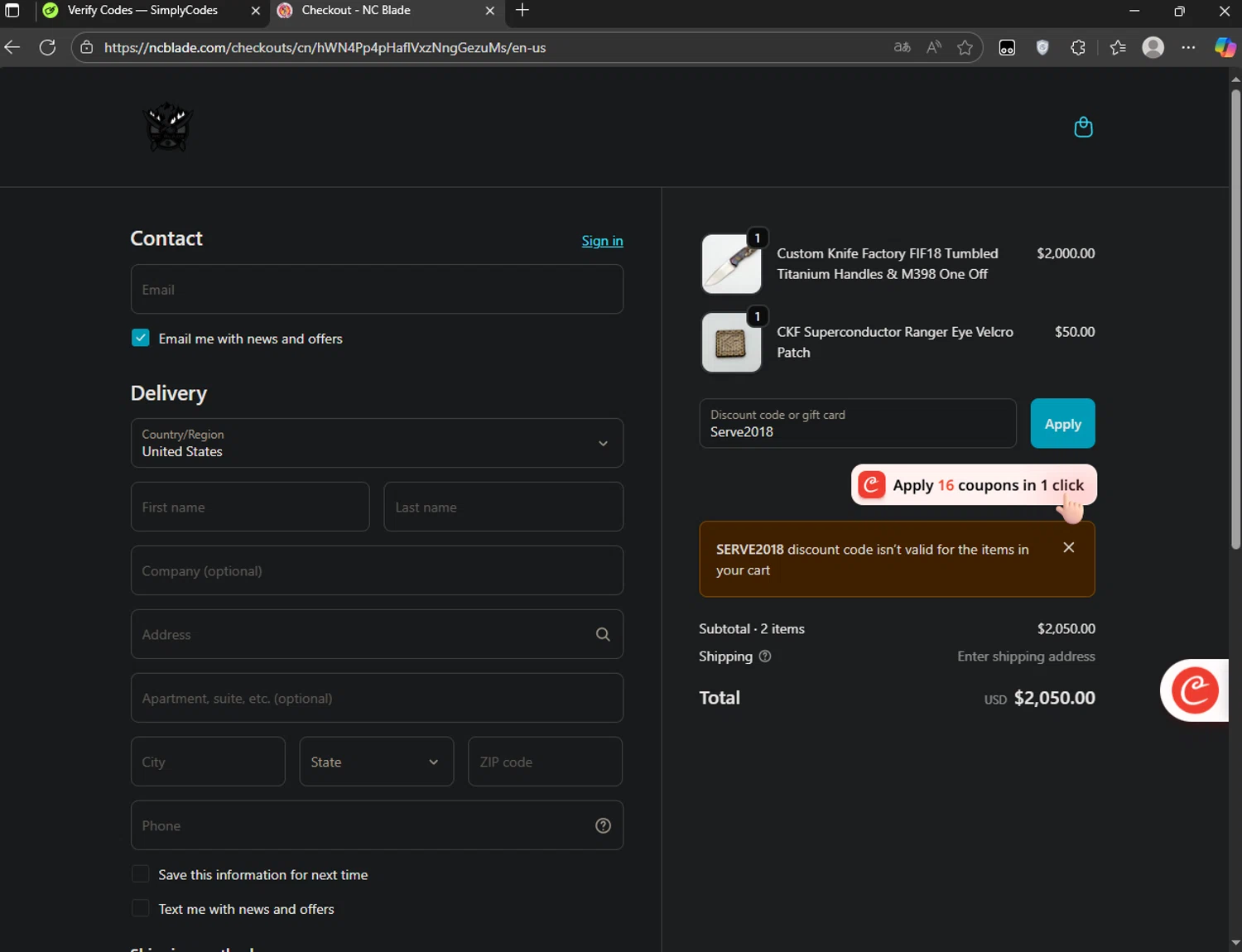The image size is (1242, 952).
Task: Click the ZIP code field
Action: coord(545,762)
